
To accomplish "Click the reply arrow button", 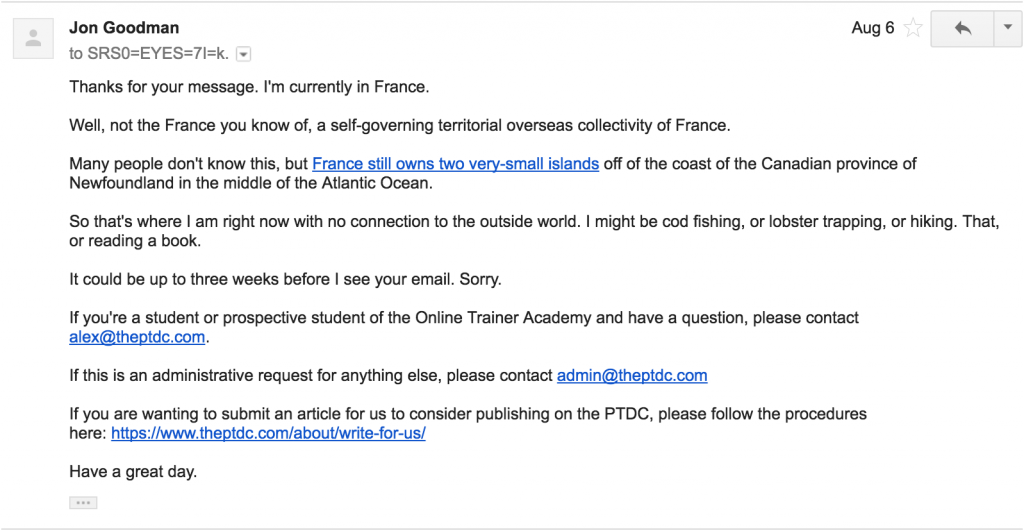I will click(963, 29).
